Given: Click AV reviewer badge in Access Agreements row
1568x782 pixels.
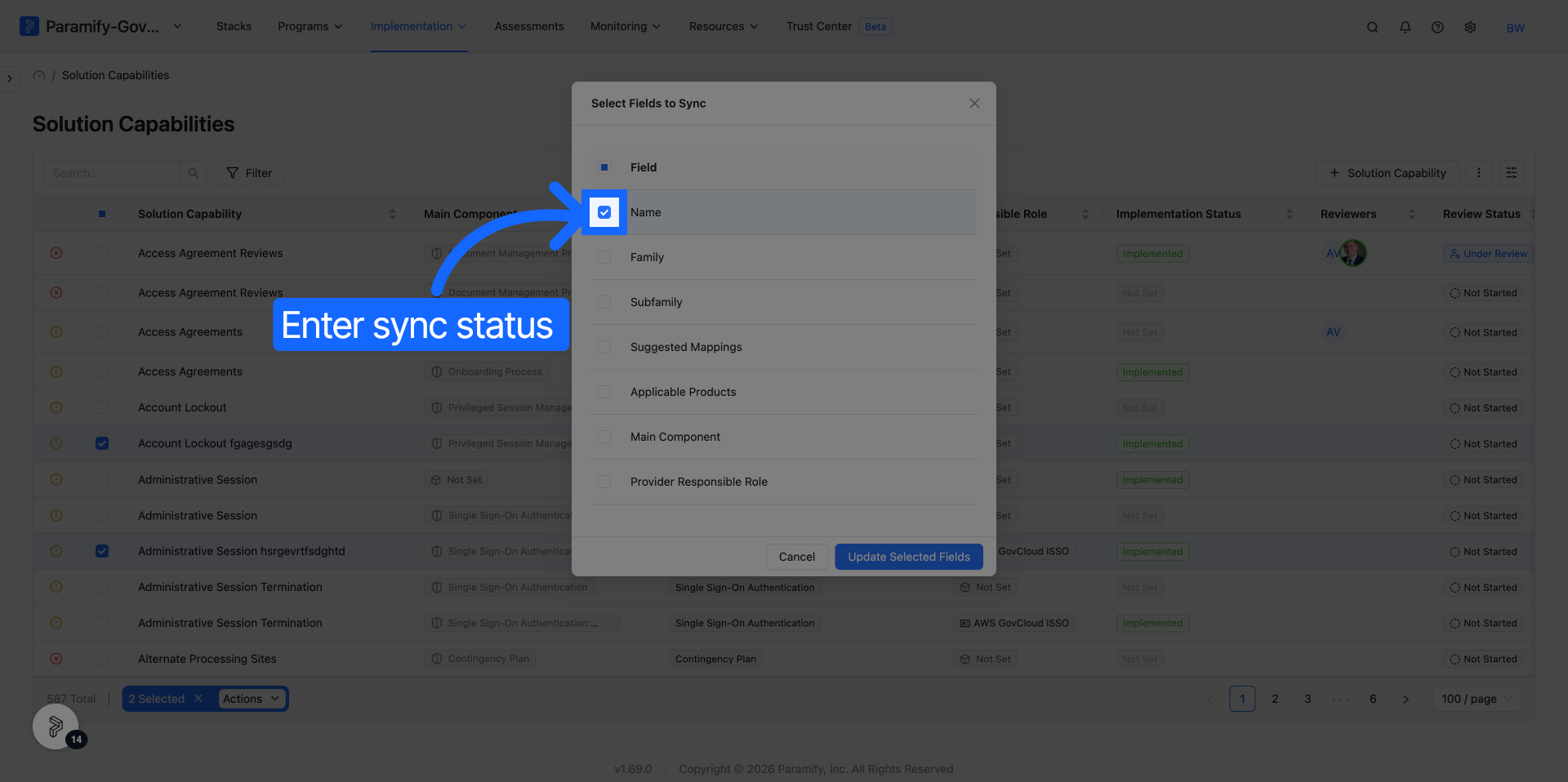Looking at the screenshot, I should point(1334,332).
